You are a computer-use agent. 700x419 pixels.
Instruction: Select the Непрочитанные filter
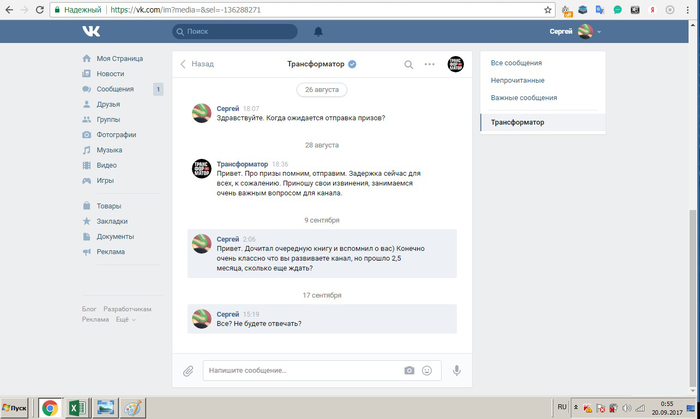coord(517,81)
